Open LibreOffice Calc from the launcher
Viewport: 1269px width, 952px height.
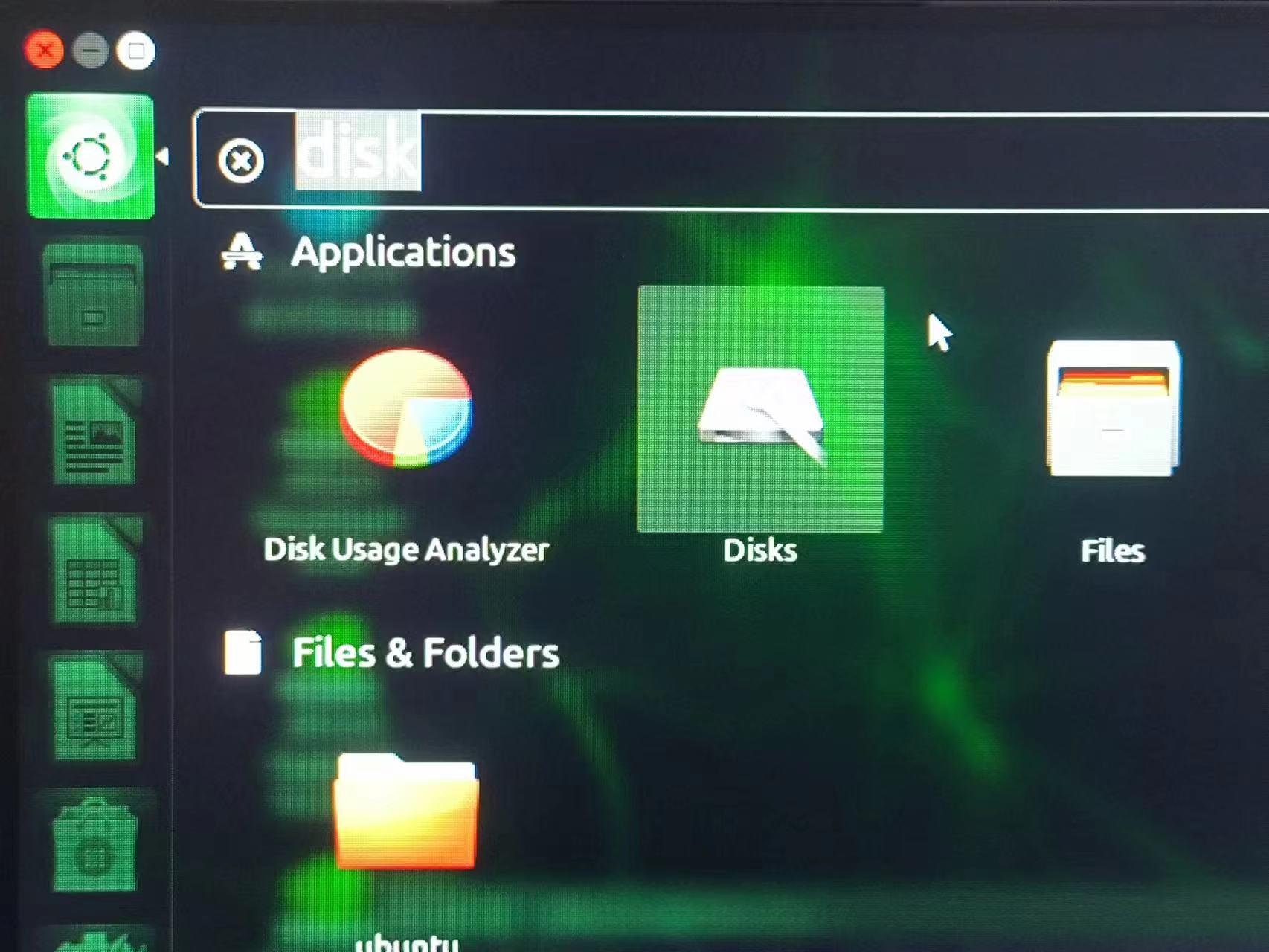[96, 570]
